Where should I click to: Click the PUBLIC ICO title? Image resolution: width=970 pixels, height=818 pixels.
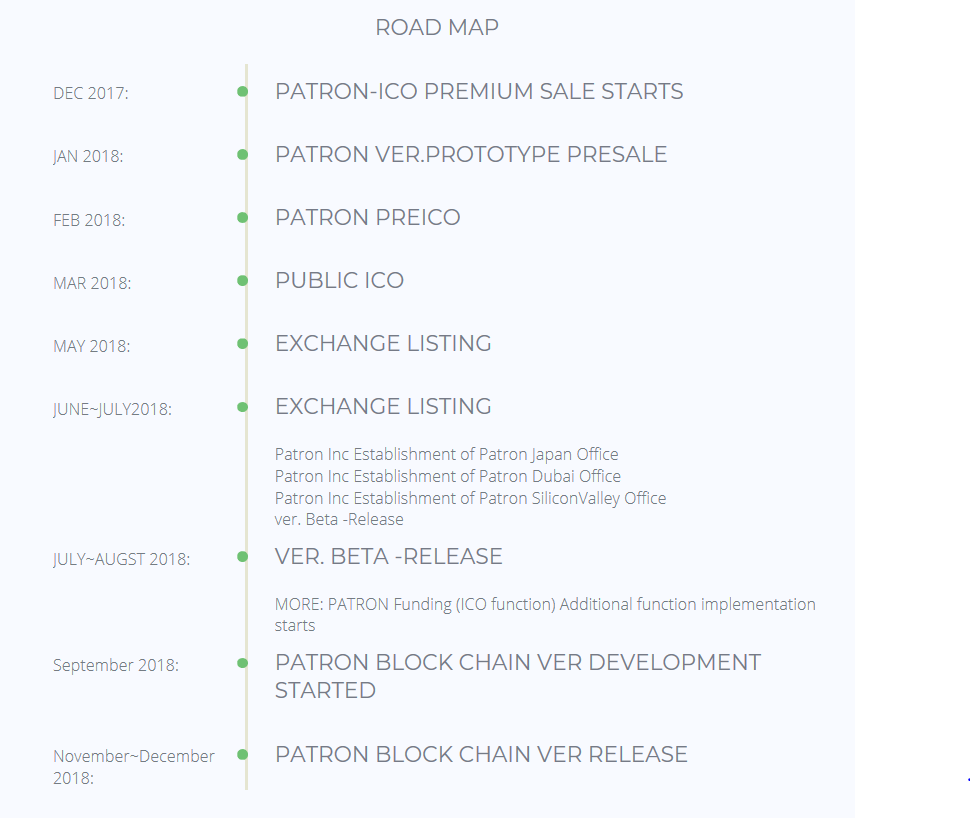tap(339, 281)
